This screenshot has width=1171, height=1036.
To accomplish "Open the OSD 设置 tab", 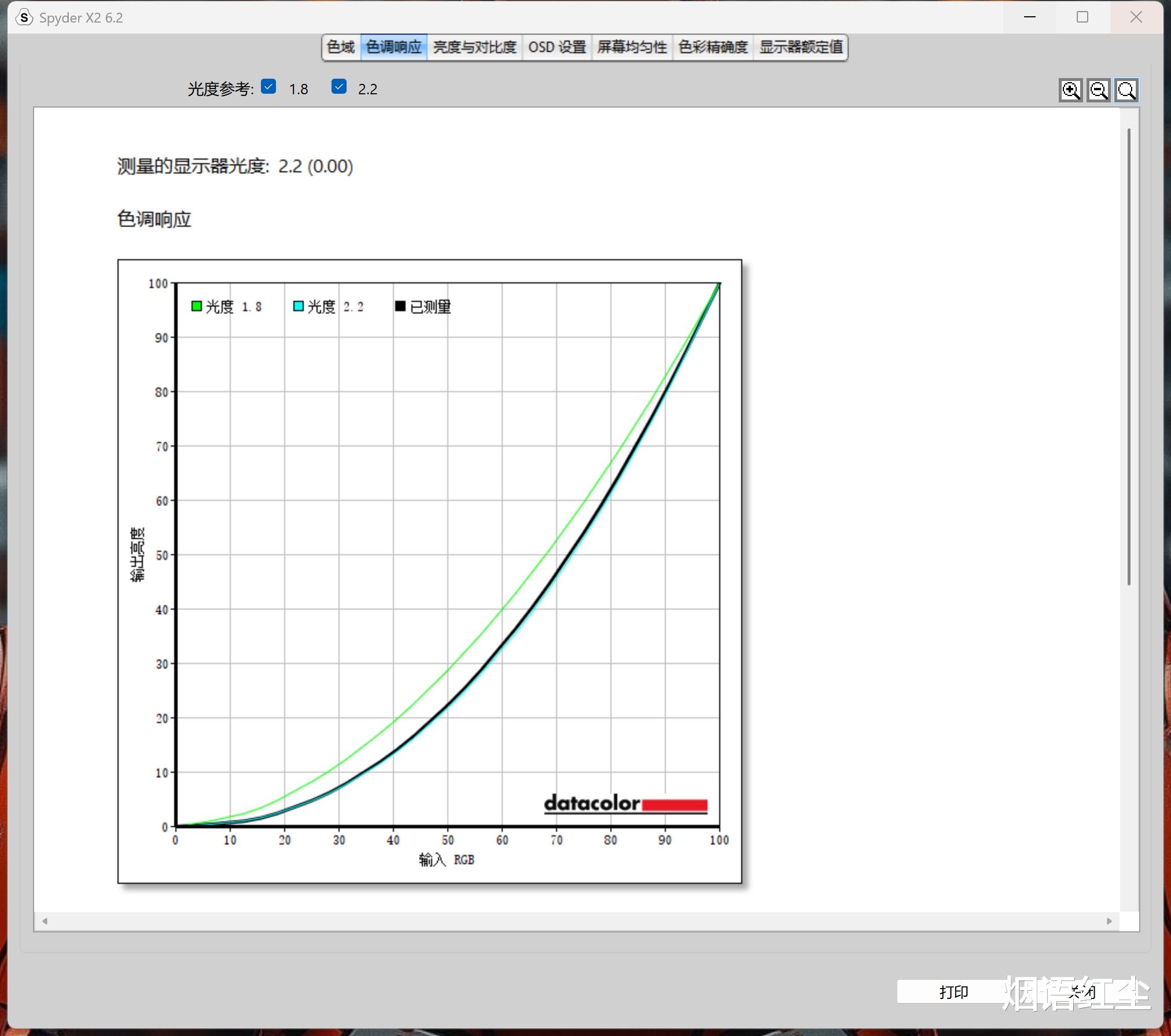I will pos(557,47).
